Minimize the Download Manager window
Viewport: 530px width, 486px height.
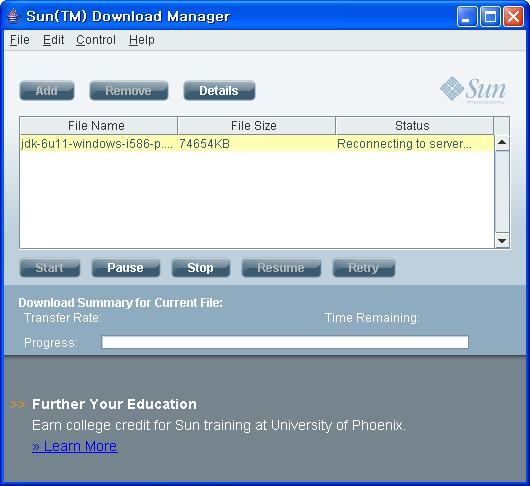[467, 16]
